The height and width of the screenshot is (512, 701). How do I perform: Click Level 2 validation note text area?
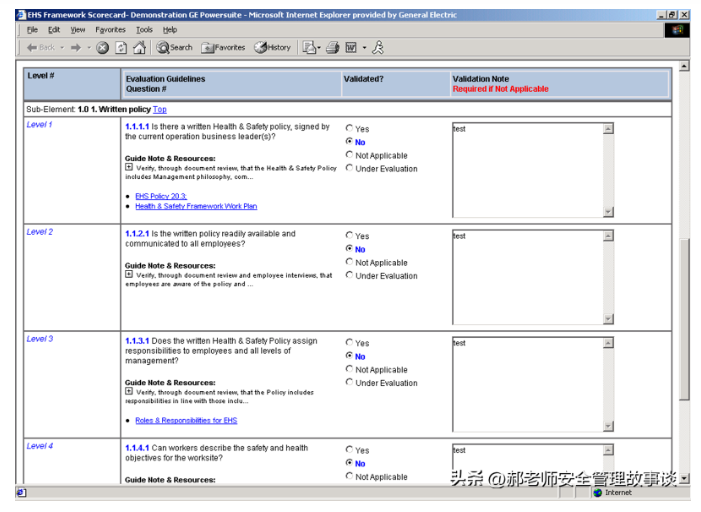(528, 277)
